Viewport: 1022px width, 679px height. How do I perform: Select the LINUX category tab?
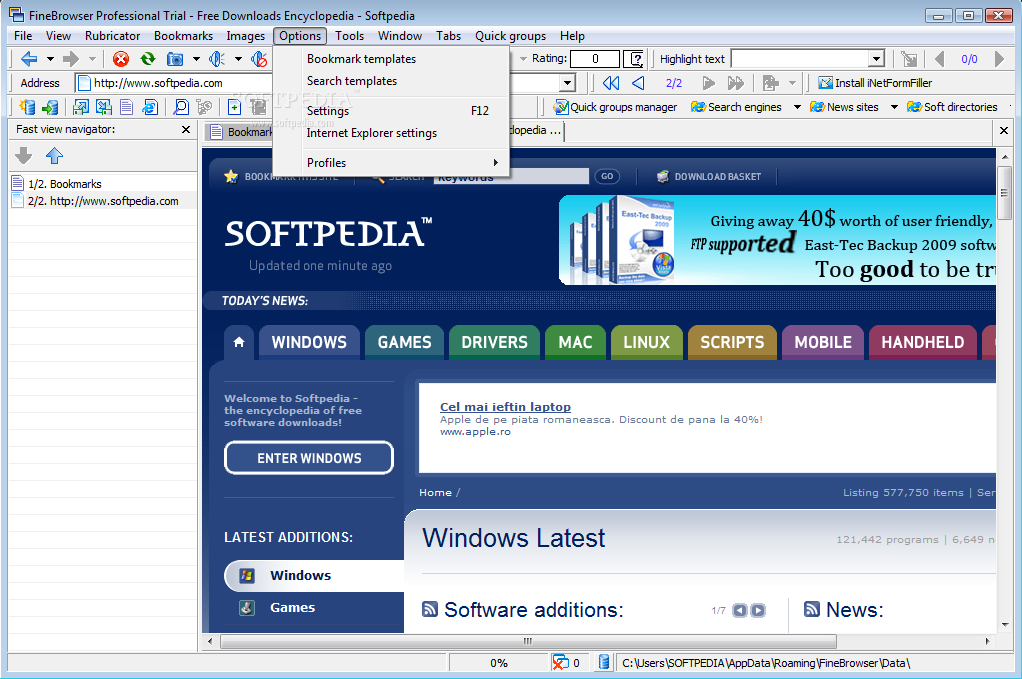click(x=647, y=342)
